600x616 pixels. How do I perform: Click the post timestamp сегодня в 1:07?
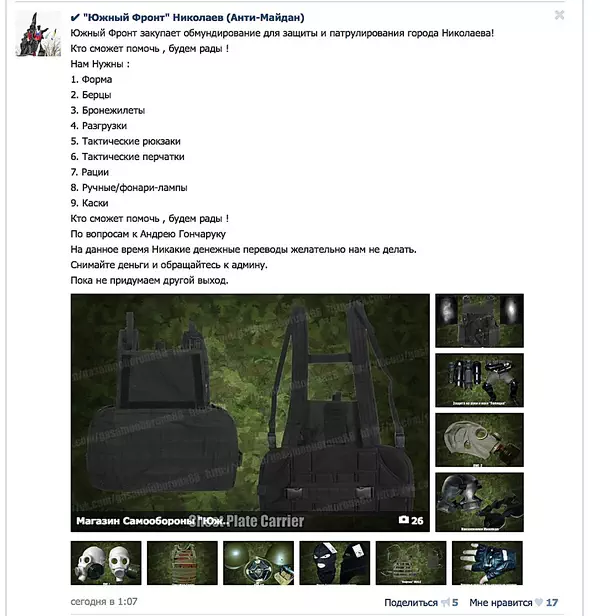104,601
